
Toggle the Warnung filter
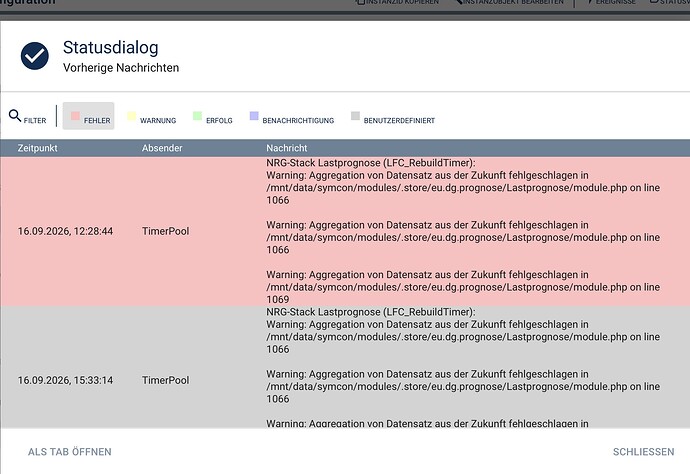tap(152, 116)
